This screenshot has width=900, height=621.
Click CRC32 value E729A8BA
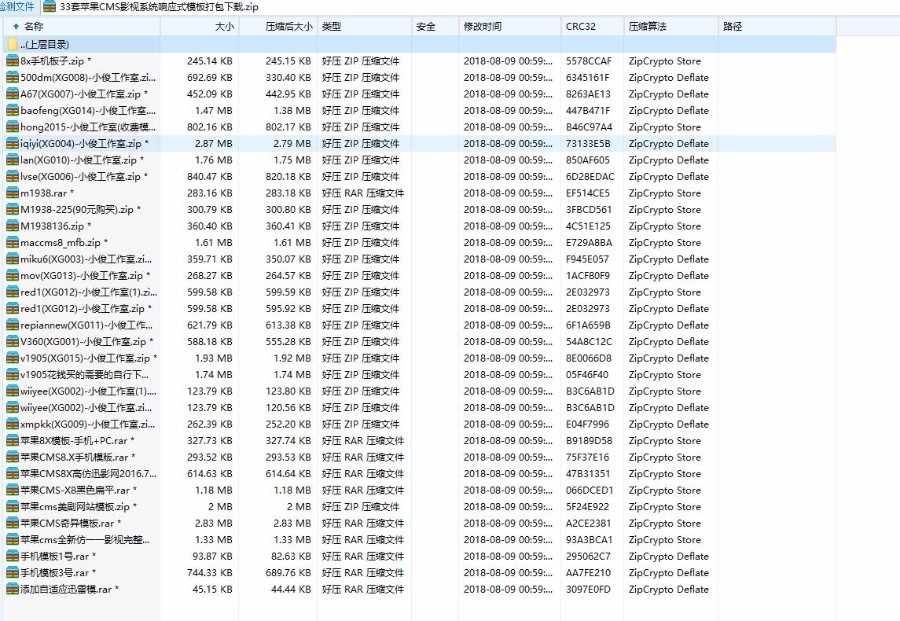[589, 243]
